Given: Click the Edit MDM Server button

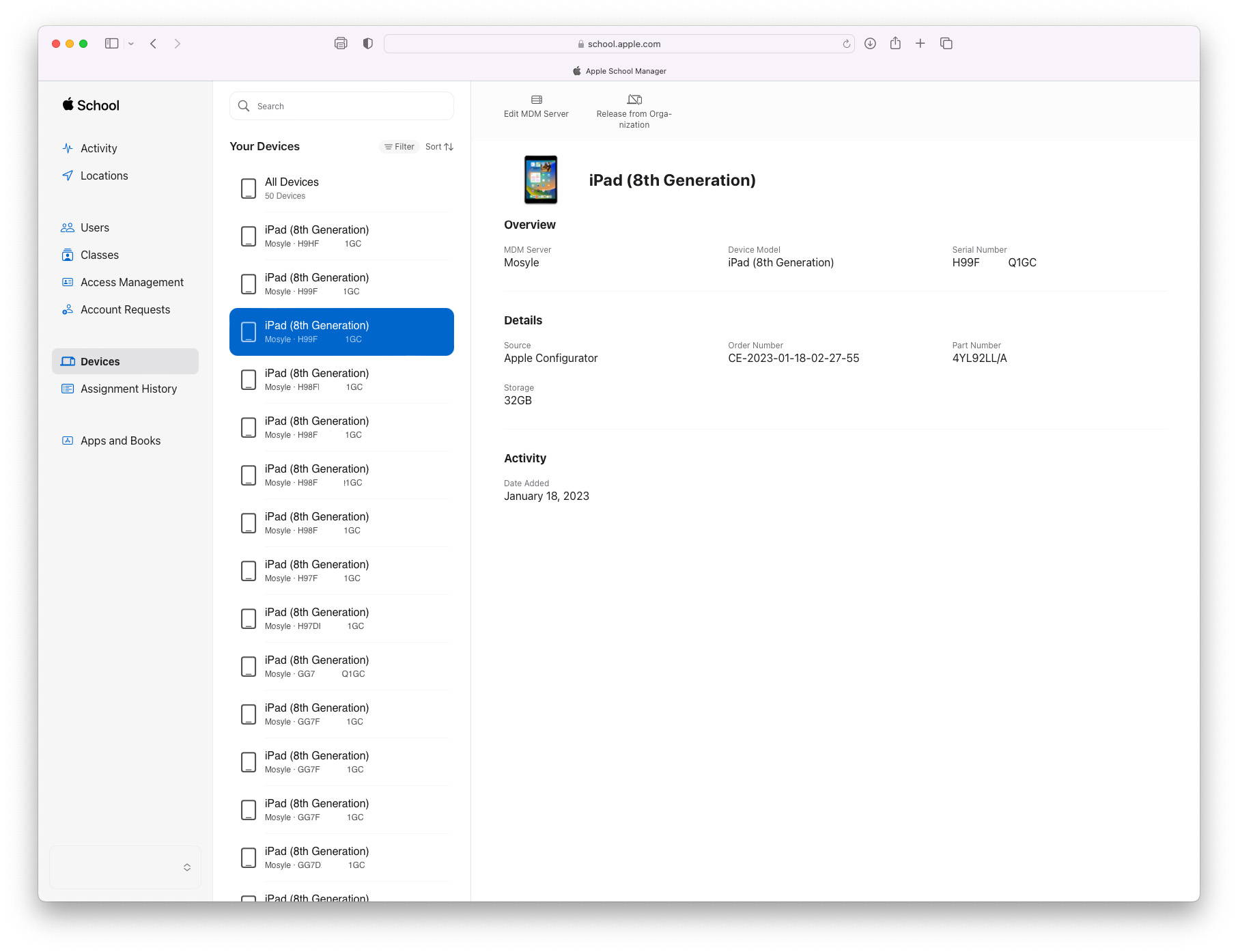Looking at the screenshot, I should tap(536, 107).
